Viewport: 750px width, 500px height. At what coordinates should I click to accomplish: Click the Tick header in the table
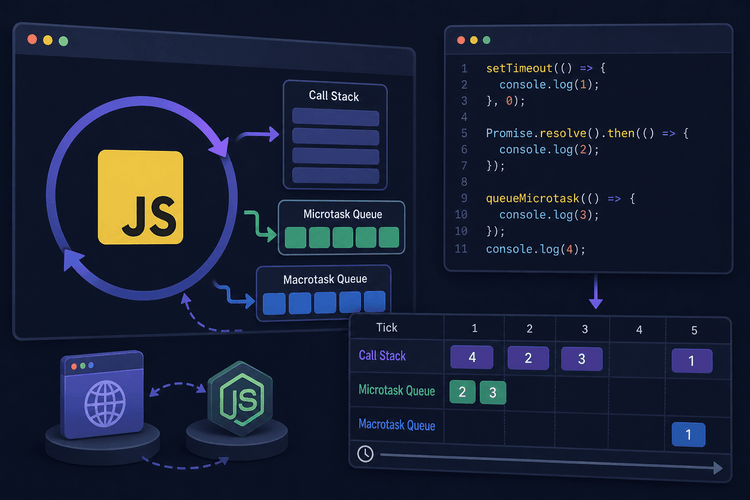pyautogui.click(x=386, y=328)
